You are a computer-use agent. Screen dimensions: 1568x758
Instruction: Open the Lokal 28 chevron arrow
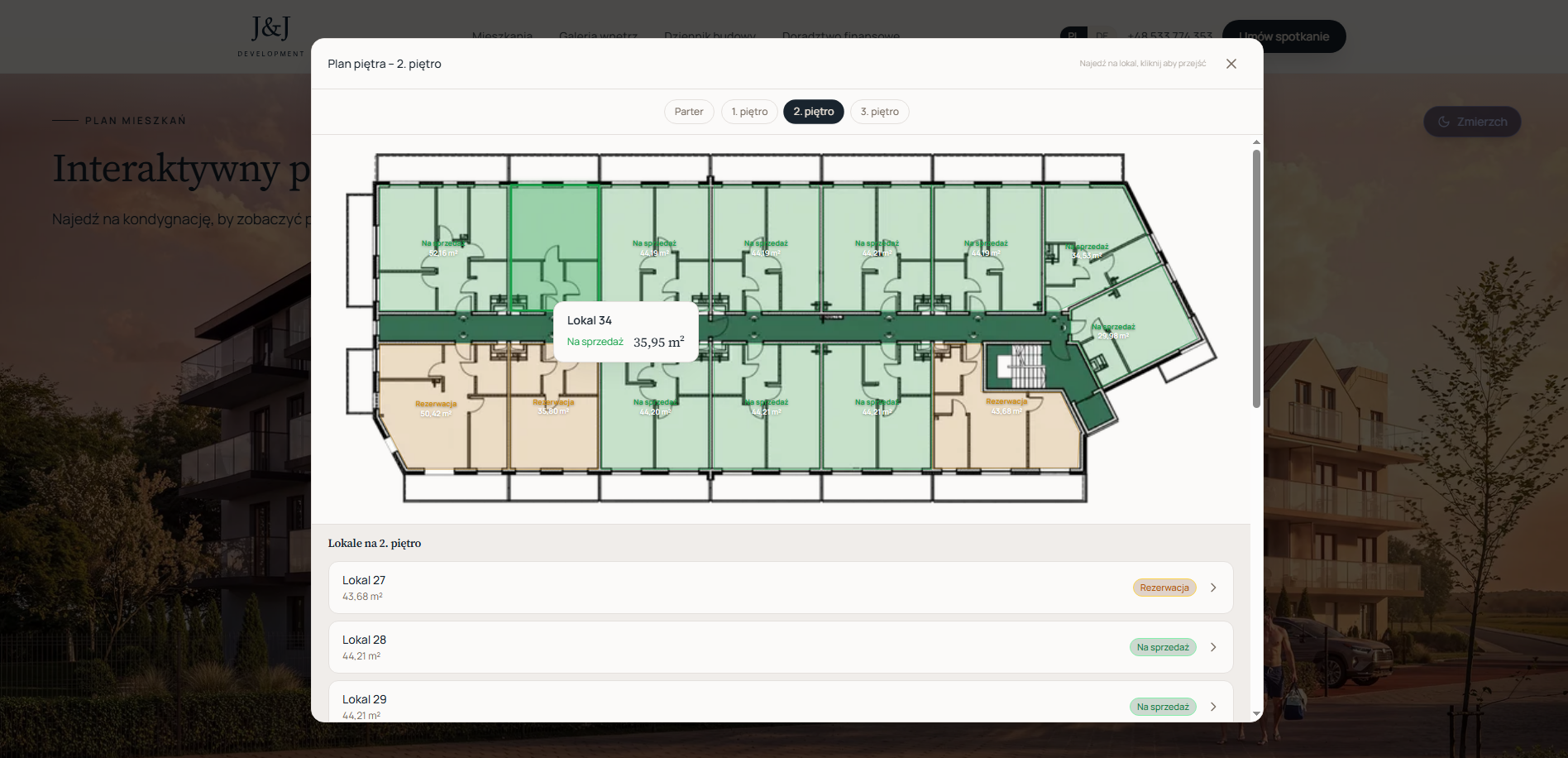click(1213, 647)
